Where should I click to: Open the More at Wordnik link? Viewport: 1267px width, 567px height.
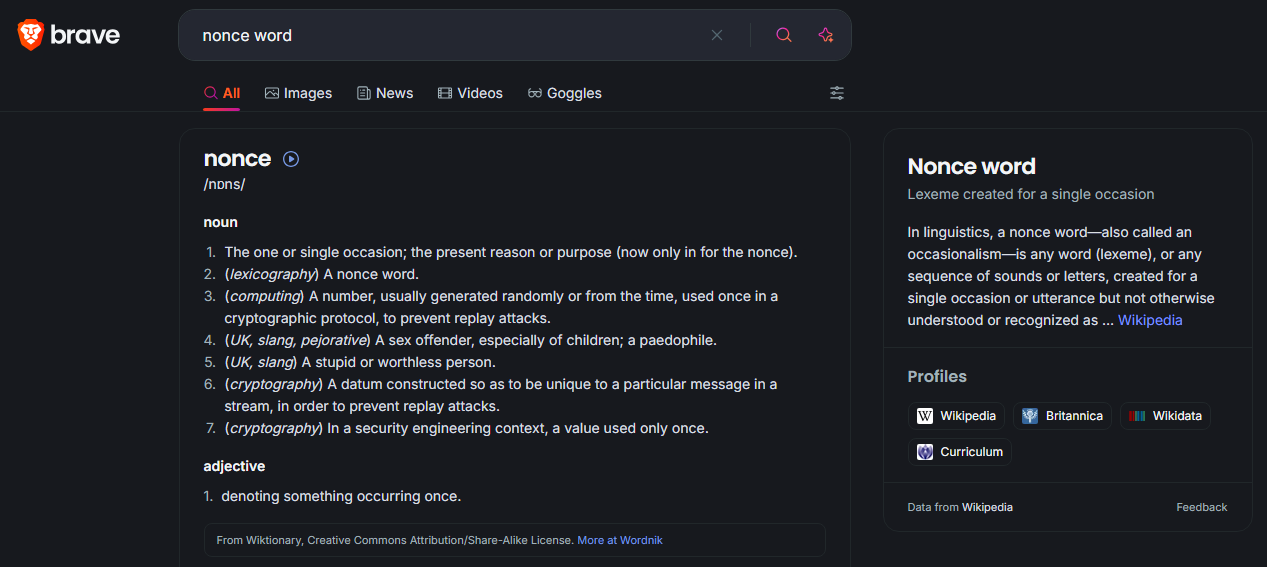click(620, 540)
